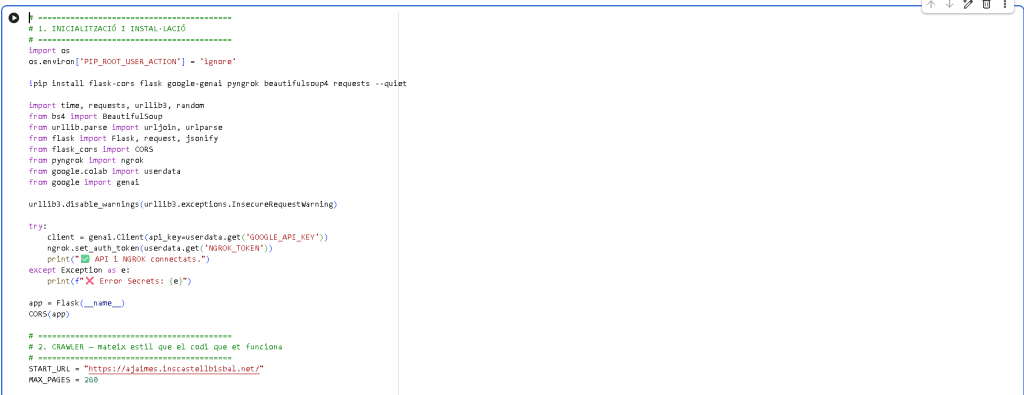Click the '--quiet' flag in pip command
This screenshot has width=1024, height=395.
click(390, 84)
